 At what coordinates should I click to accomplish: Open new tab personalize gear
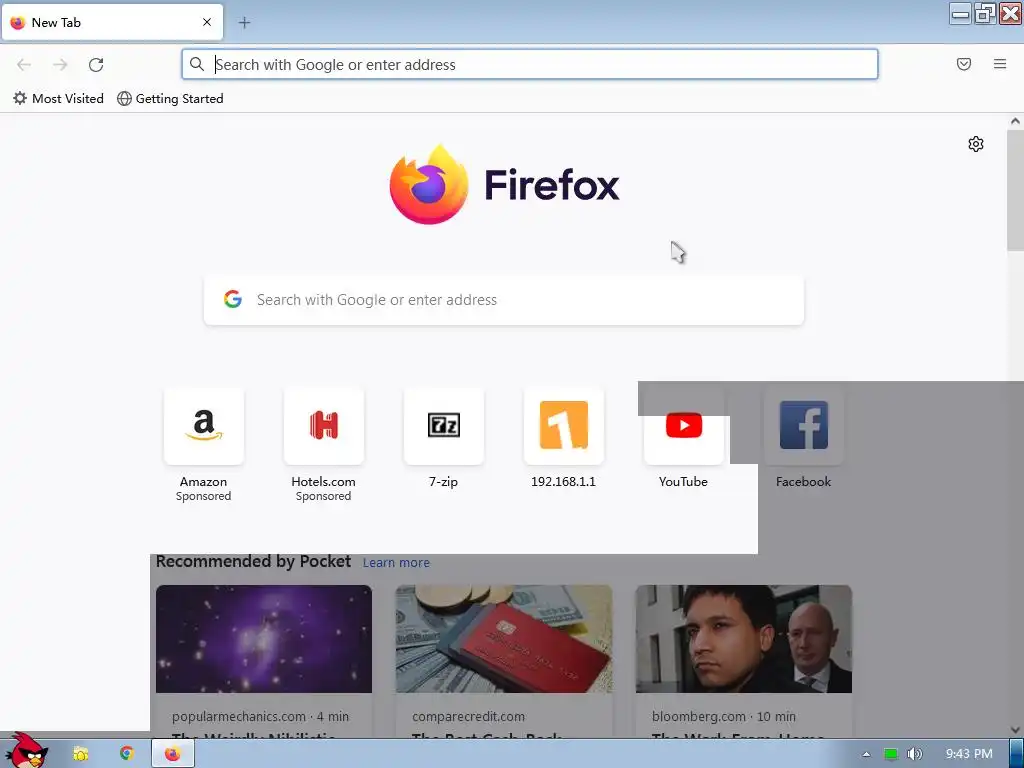point(976,144)
